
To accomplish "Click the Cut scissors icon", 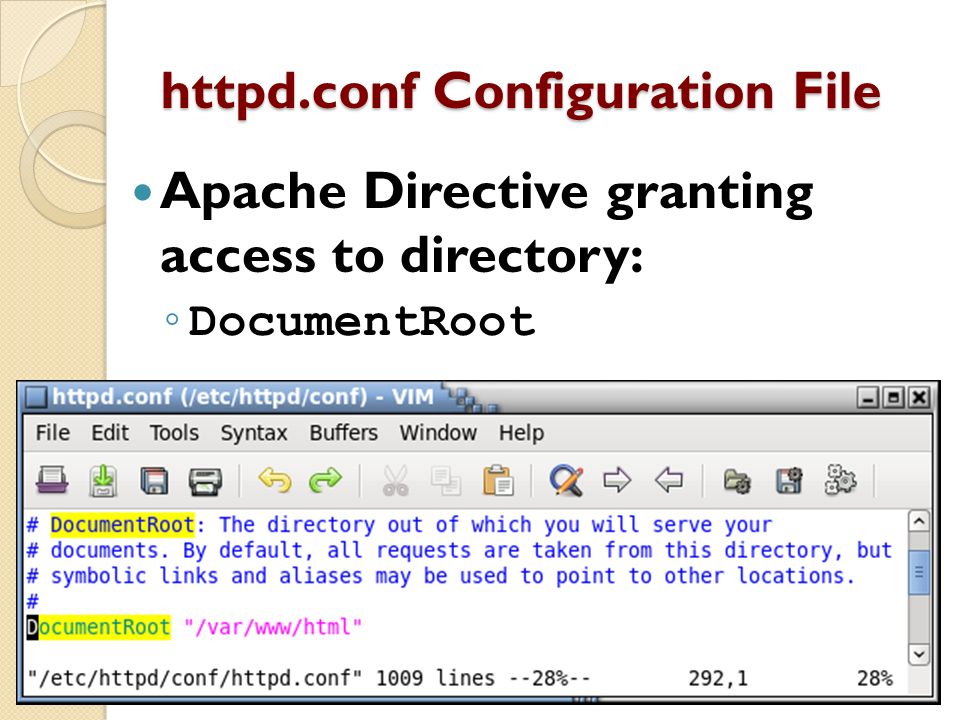I will coord(396,481).
